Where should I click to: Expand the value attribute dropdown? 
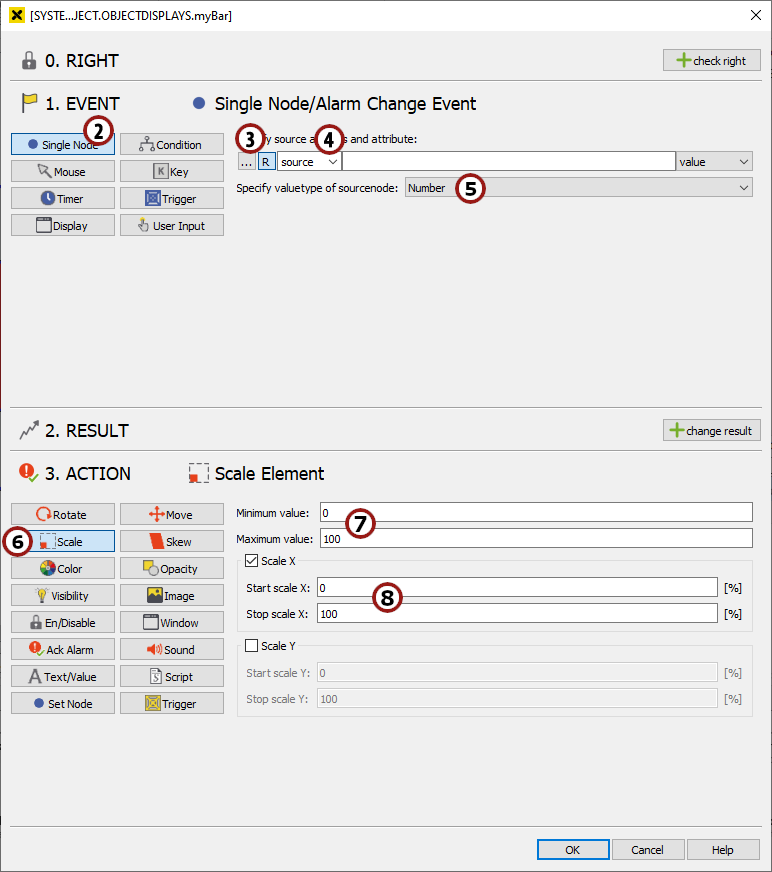(x=714, y=162)
